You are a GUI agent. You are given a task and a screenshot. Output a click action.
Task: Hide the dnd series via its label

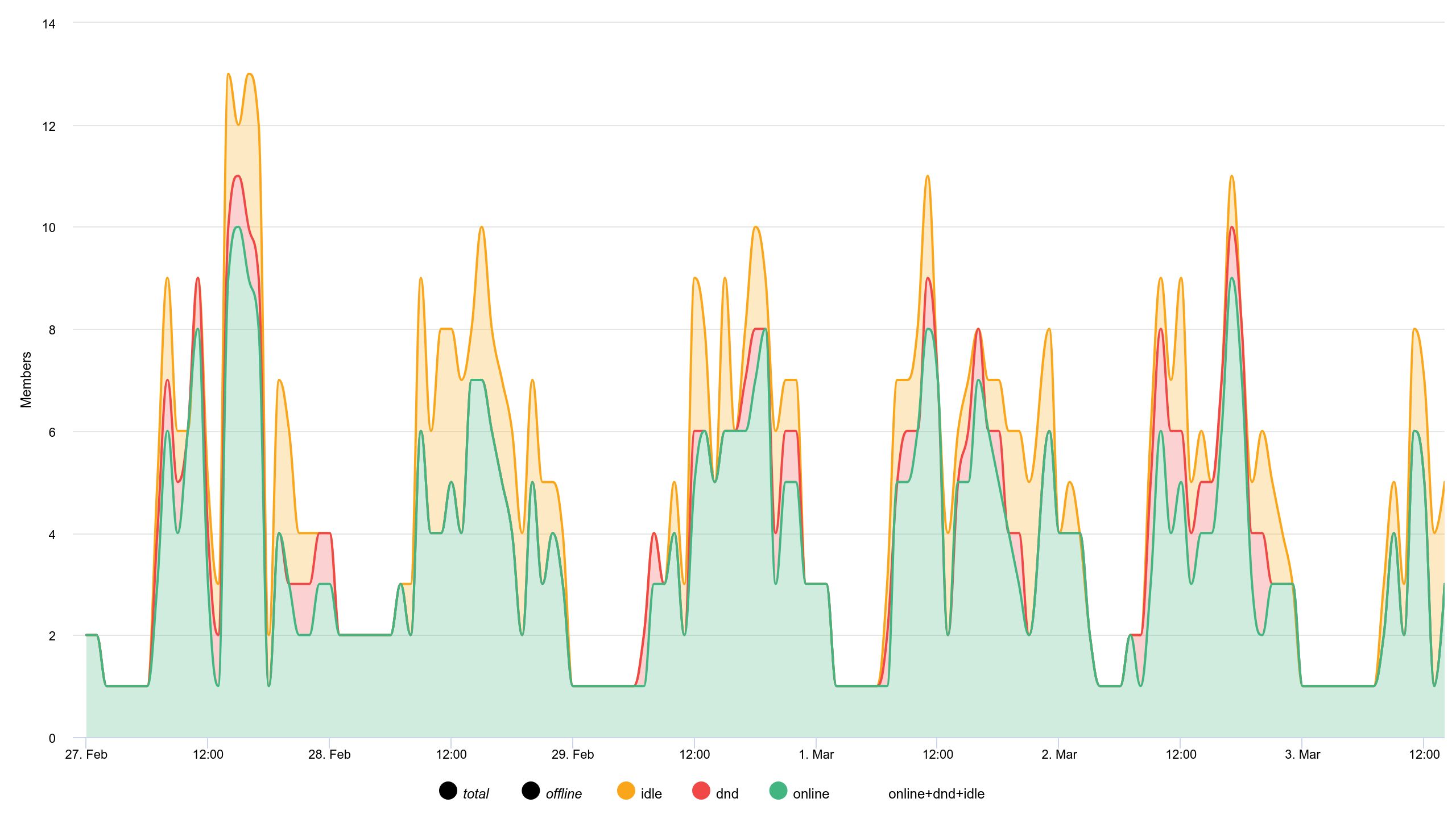(727, 794)
